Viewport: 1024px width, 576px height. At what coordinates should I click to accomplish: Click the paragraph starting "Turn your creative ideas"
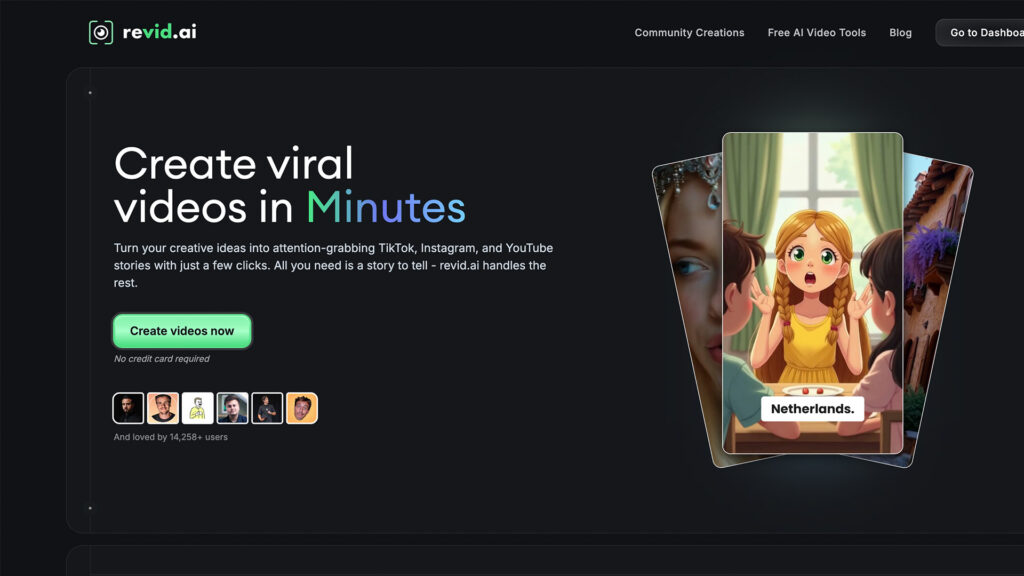click(x=333, y=265)
